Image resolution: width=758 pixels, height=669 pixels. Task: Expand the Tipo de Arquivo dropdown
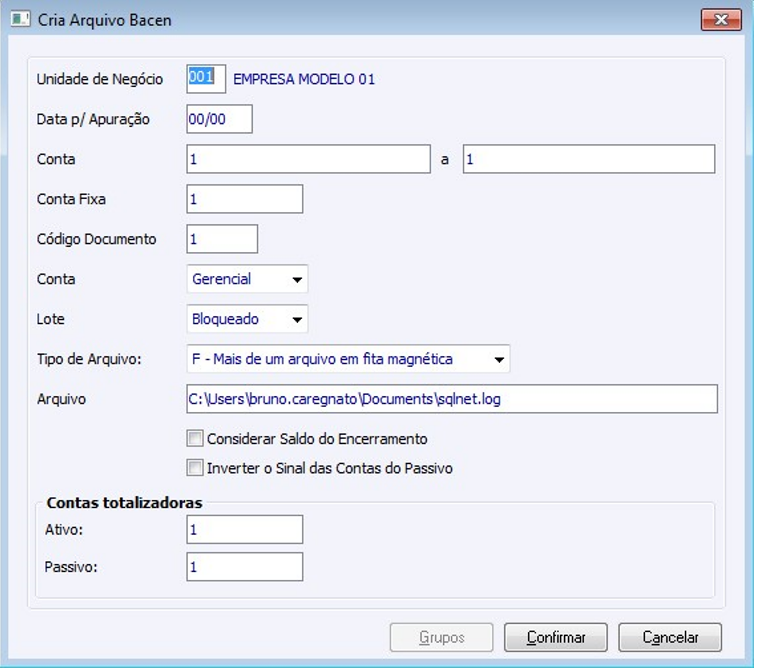pos(348,359)
